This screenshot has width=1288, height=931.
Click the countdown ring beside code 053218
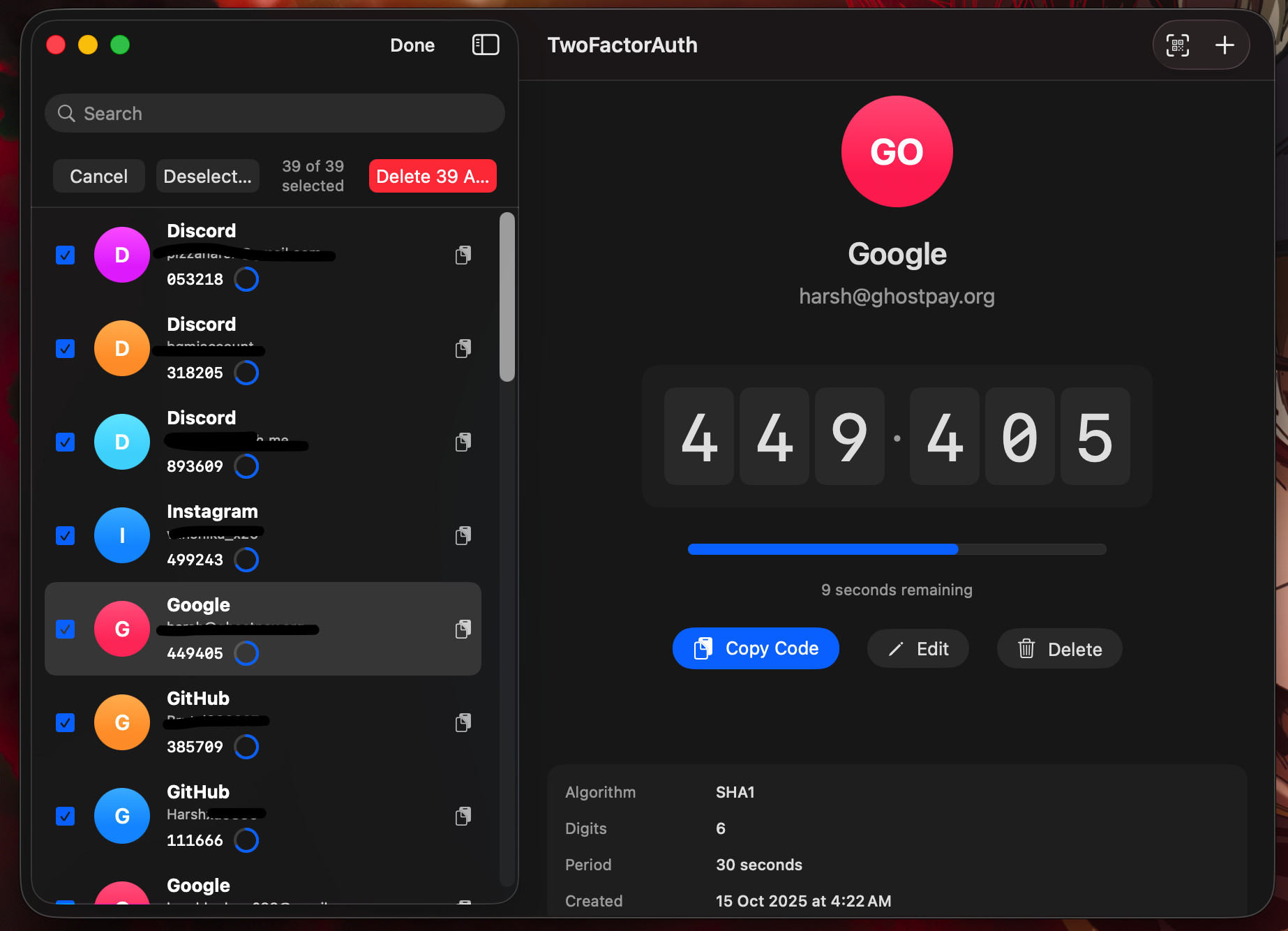coord(246,279)
